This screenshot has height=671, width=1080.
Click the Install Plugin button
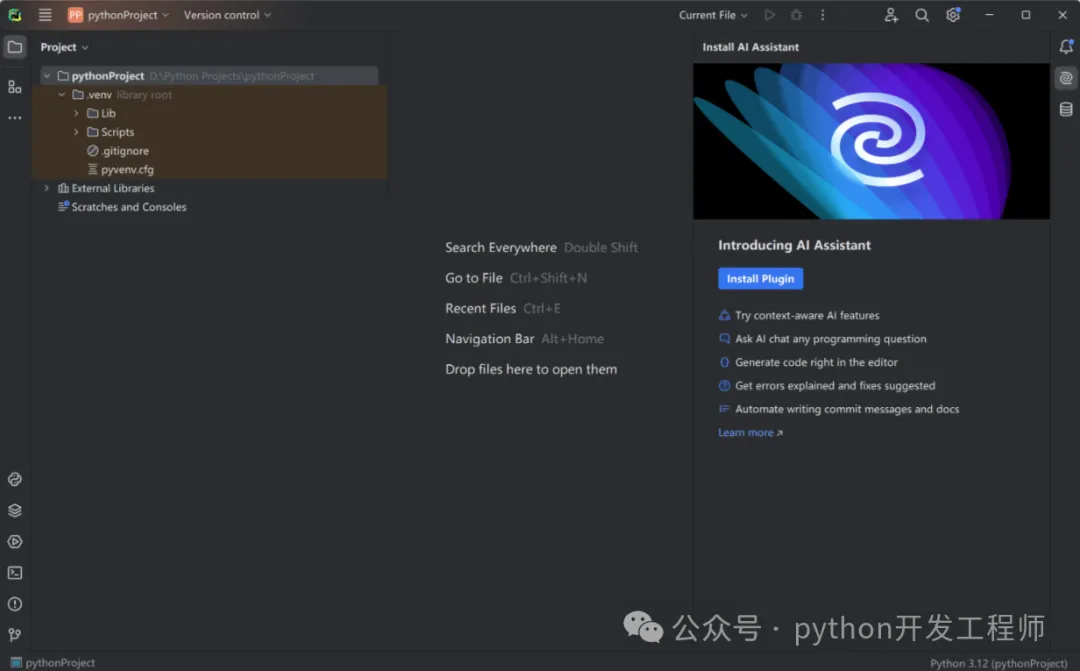(x=760, y=278)
